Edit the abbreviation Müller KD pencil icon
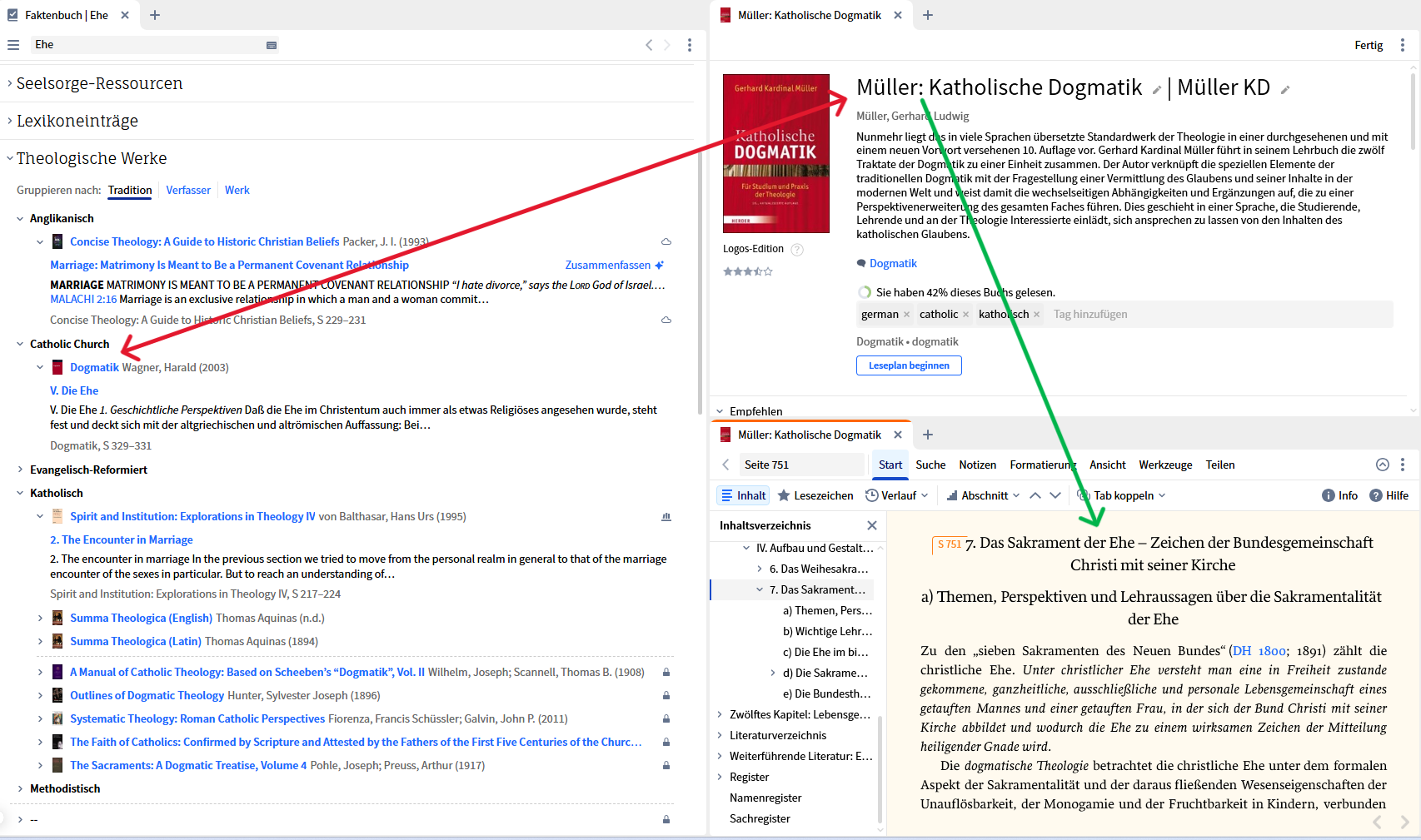This screenshot has height=840, width=1421. [1285, 90]
